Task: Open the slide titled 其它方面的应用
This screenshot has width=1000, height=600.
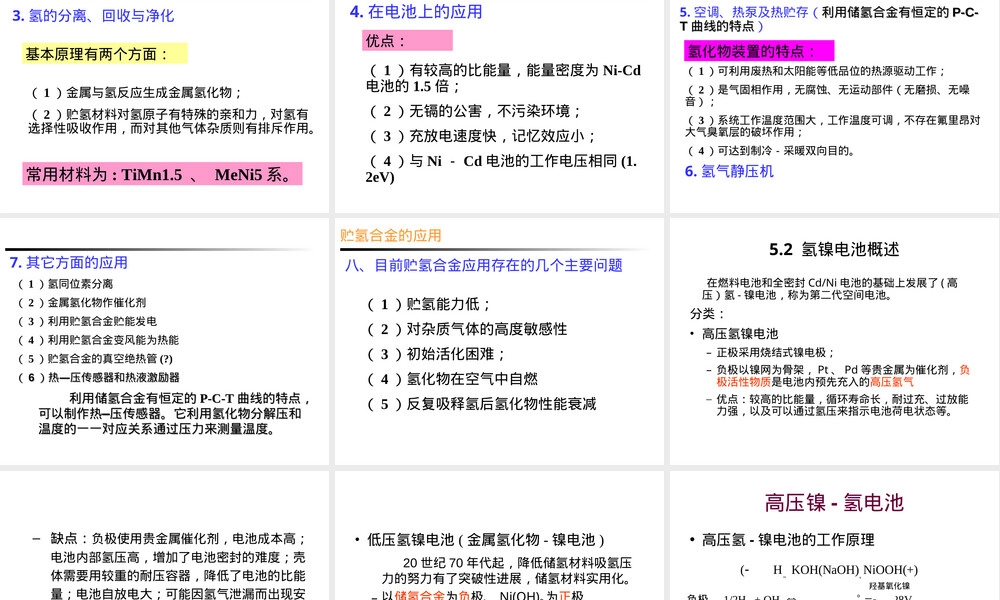Action: (x=165, y=342)
